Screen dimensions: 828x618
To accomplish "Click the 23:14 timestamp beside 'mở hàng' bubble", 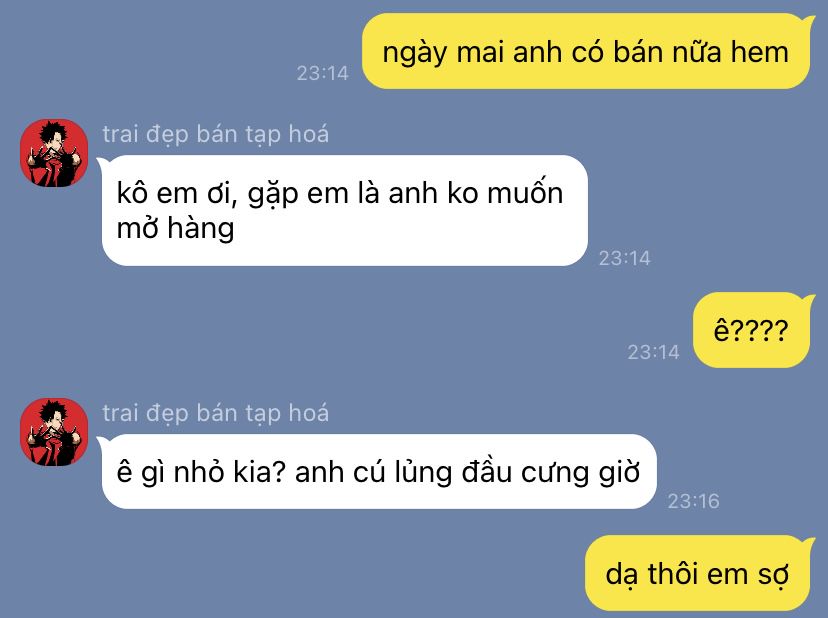I will [x=625, y=258].
